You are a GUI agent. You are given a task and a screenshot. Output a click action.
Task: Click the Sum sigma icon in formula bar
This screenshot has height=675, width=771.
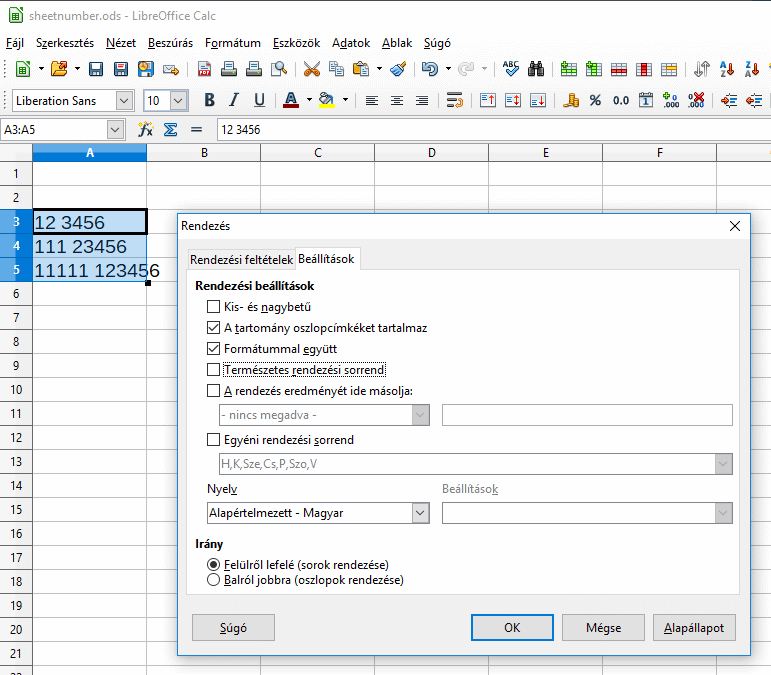pos(170,130)
